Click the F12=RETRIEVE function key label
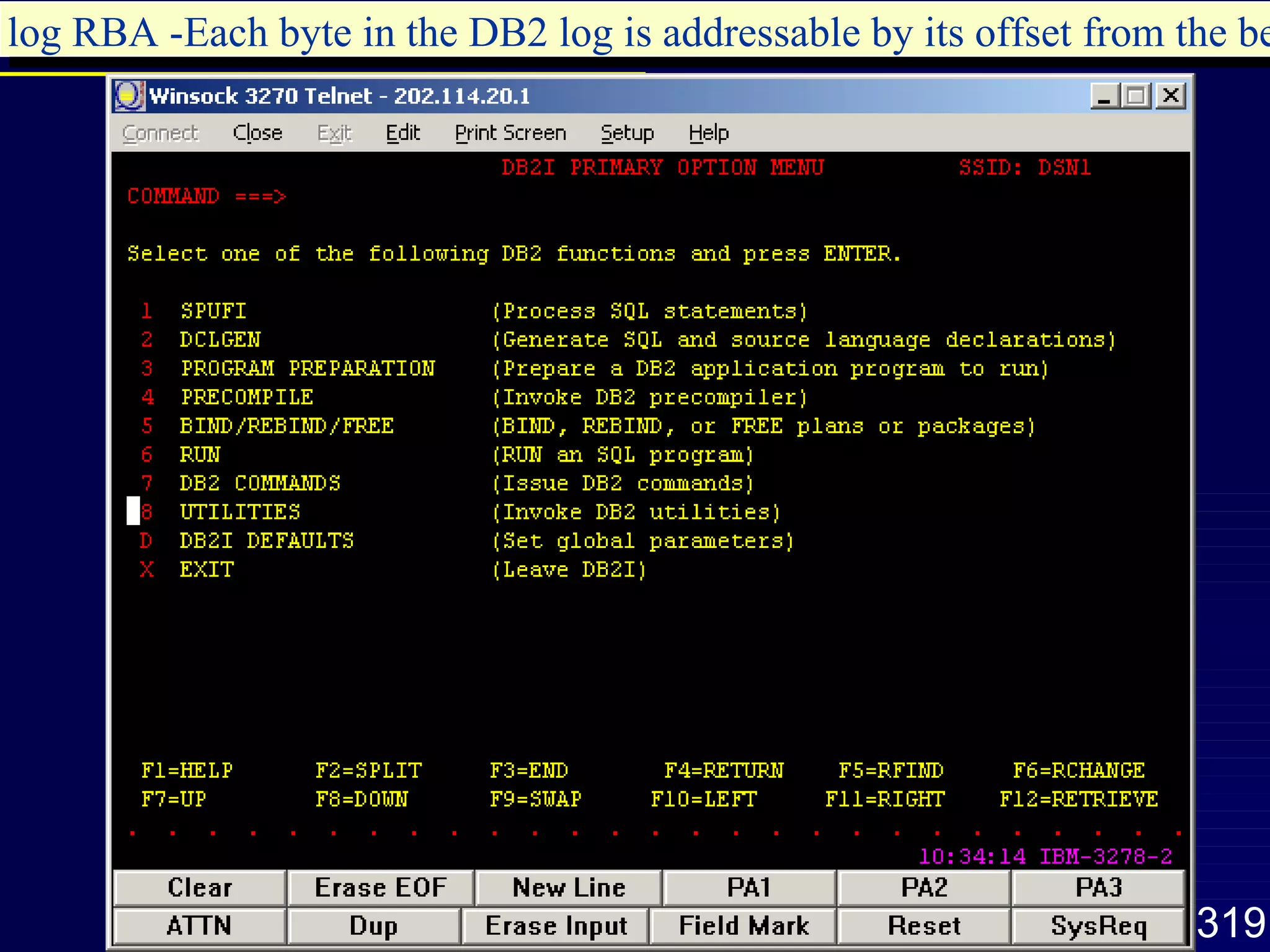This screenshot has height=952, width=1270. (x=1079, y=799)
